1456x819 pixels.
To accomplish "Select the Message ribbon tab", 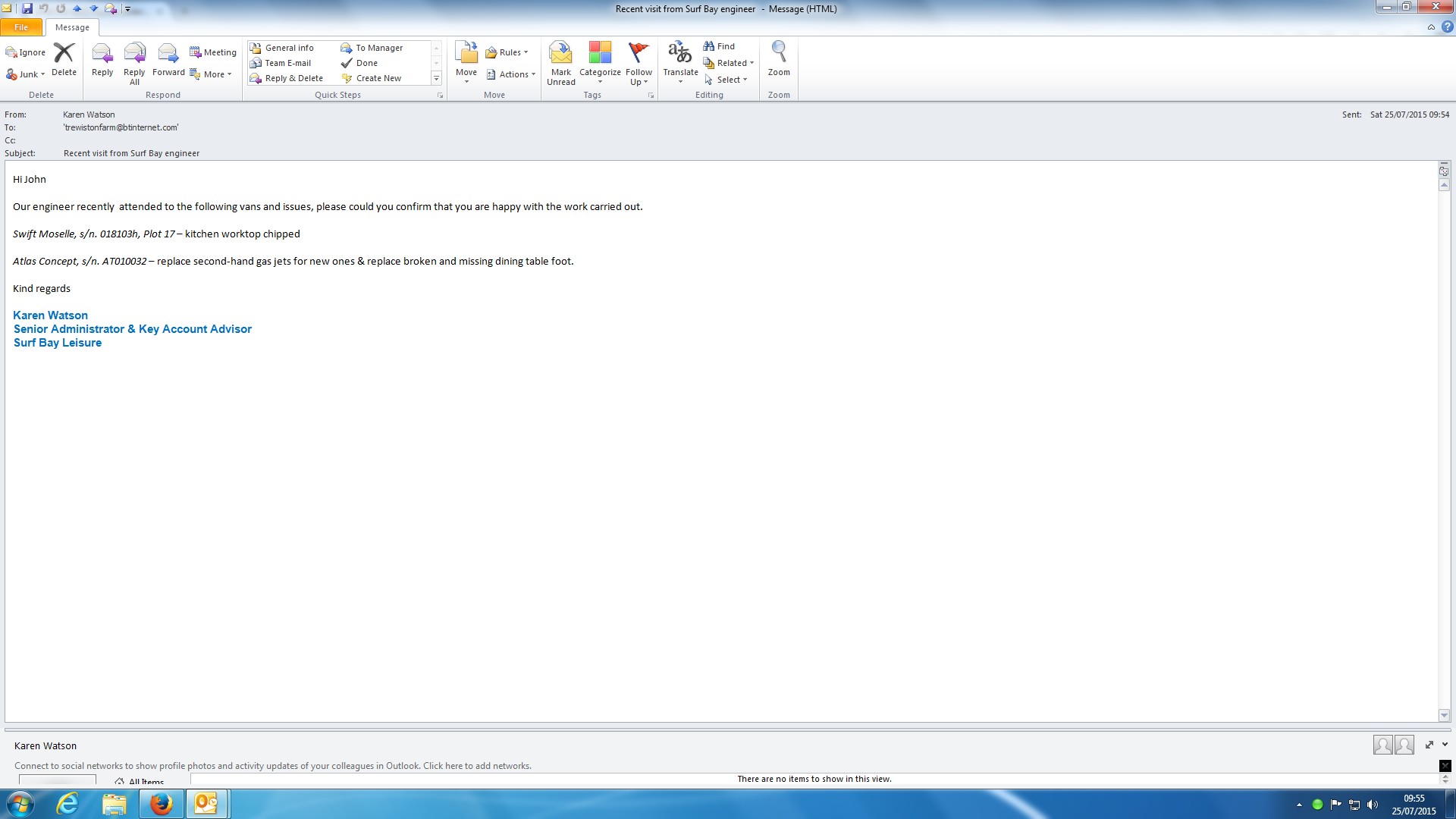I will point(72,27).
